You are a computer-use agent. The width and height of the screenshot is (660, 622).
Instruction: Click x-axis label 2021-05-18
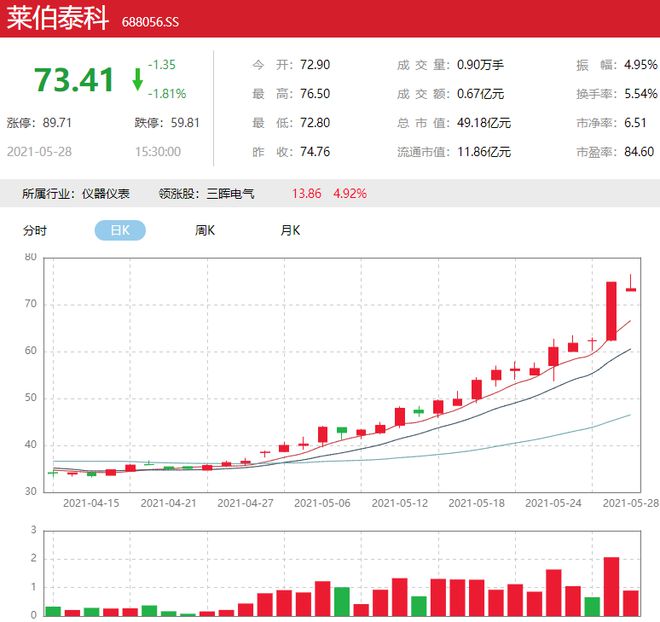tap(476, 503)
